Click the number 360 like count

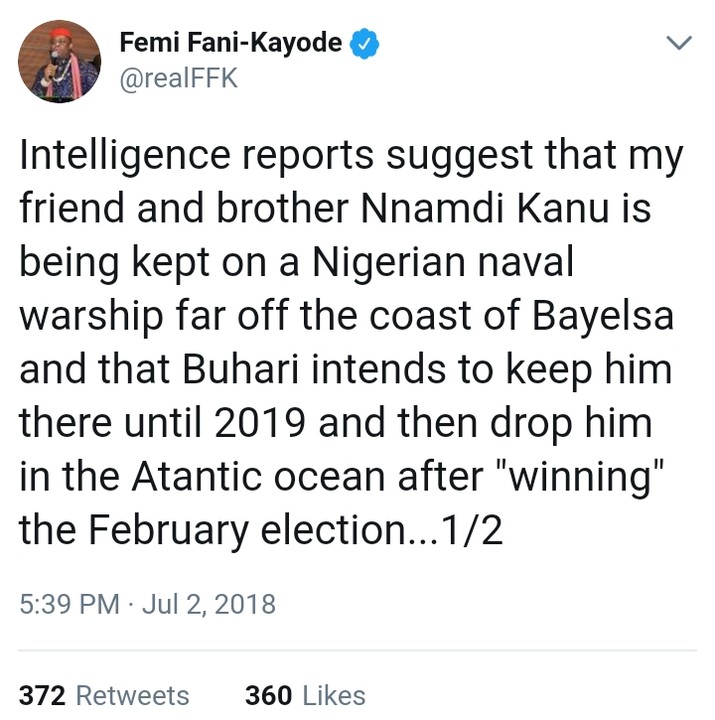click(267, 695)
